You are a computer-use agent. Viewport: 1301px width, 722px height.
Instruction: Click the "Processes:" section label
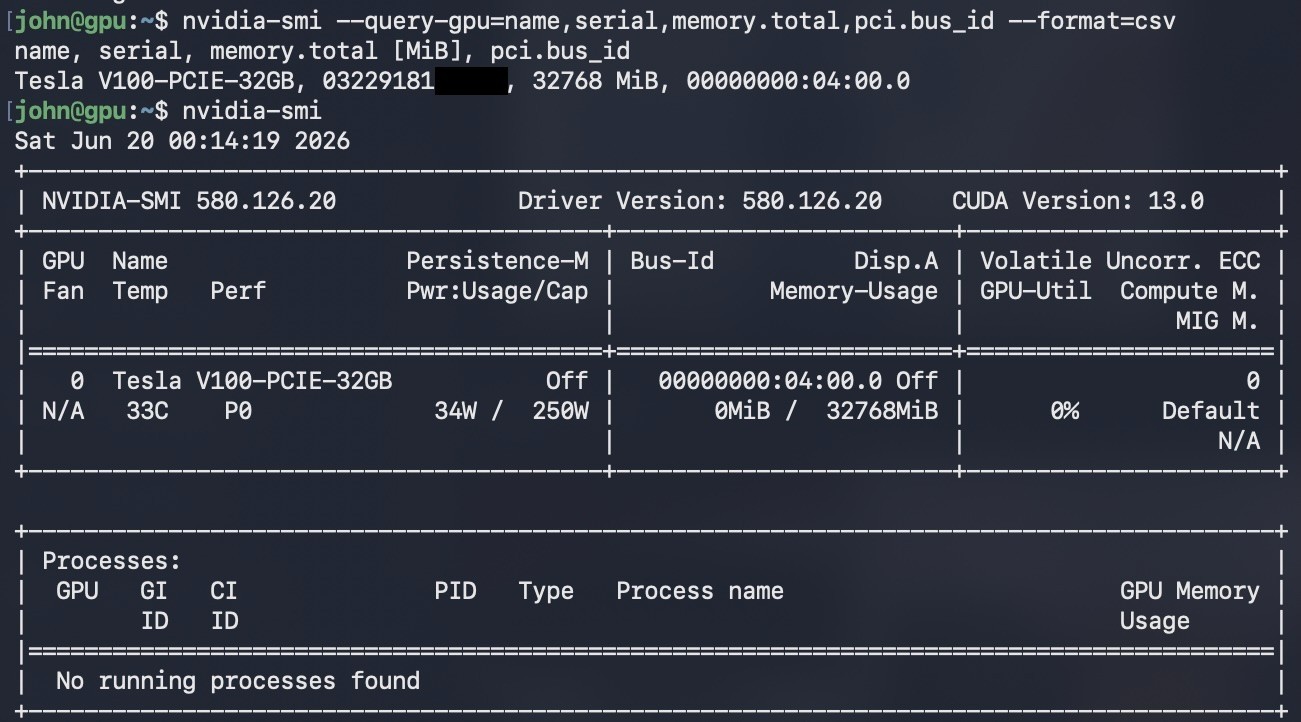click(112, 560)
